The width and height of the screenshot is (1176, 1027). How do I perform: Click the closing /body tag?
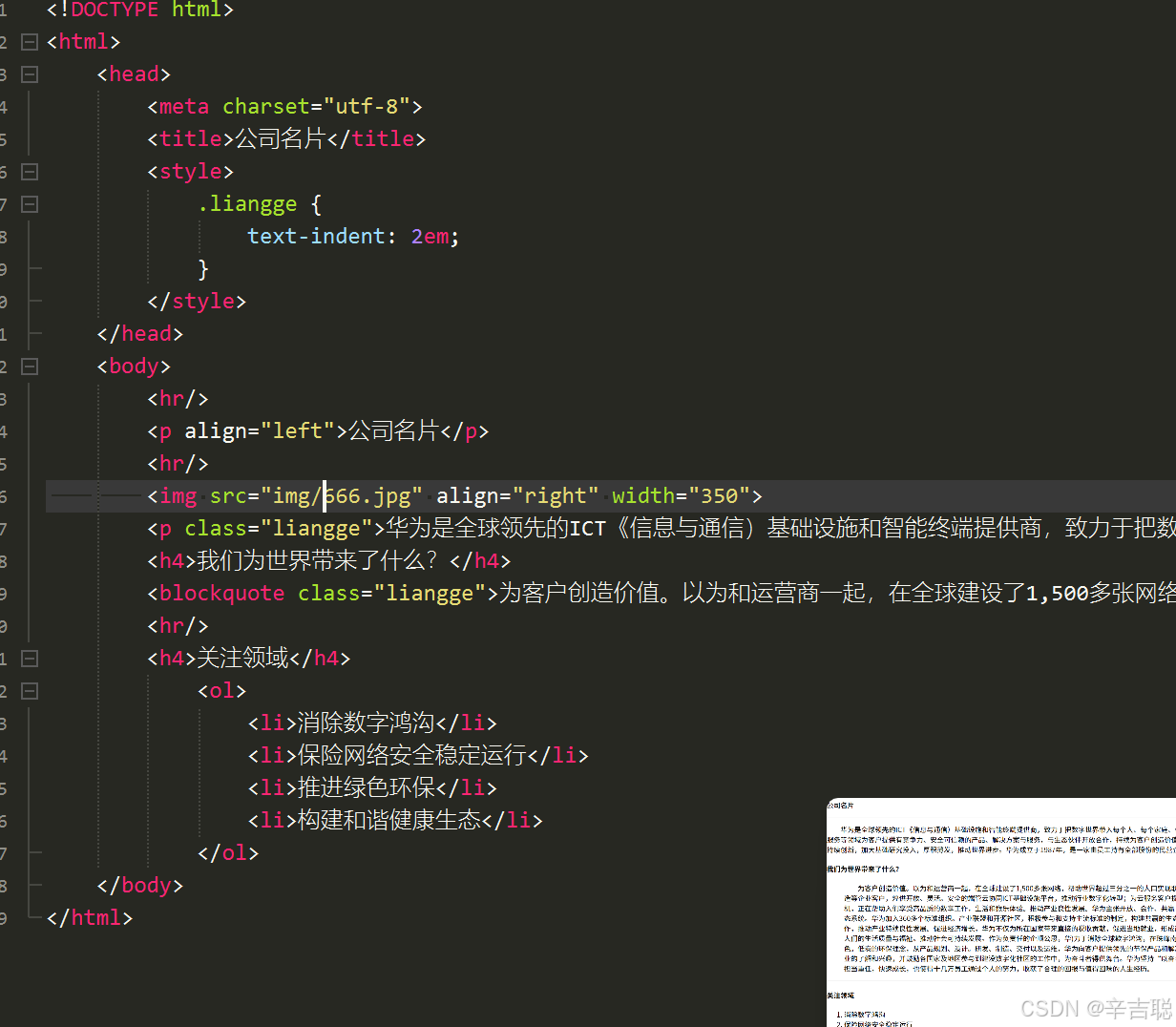[140, 886]
